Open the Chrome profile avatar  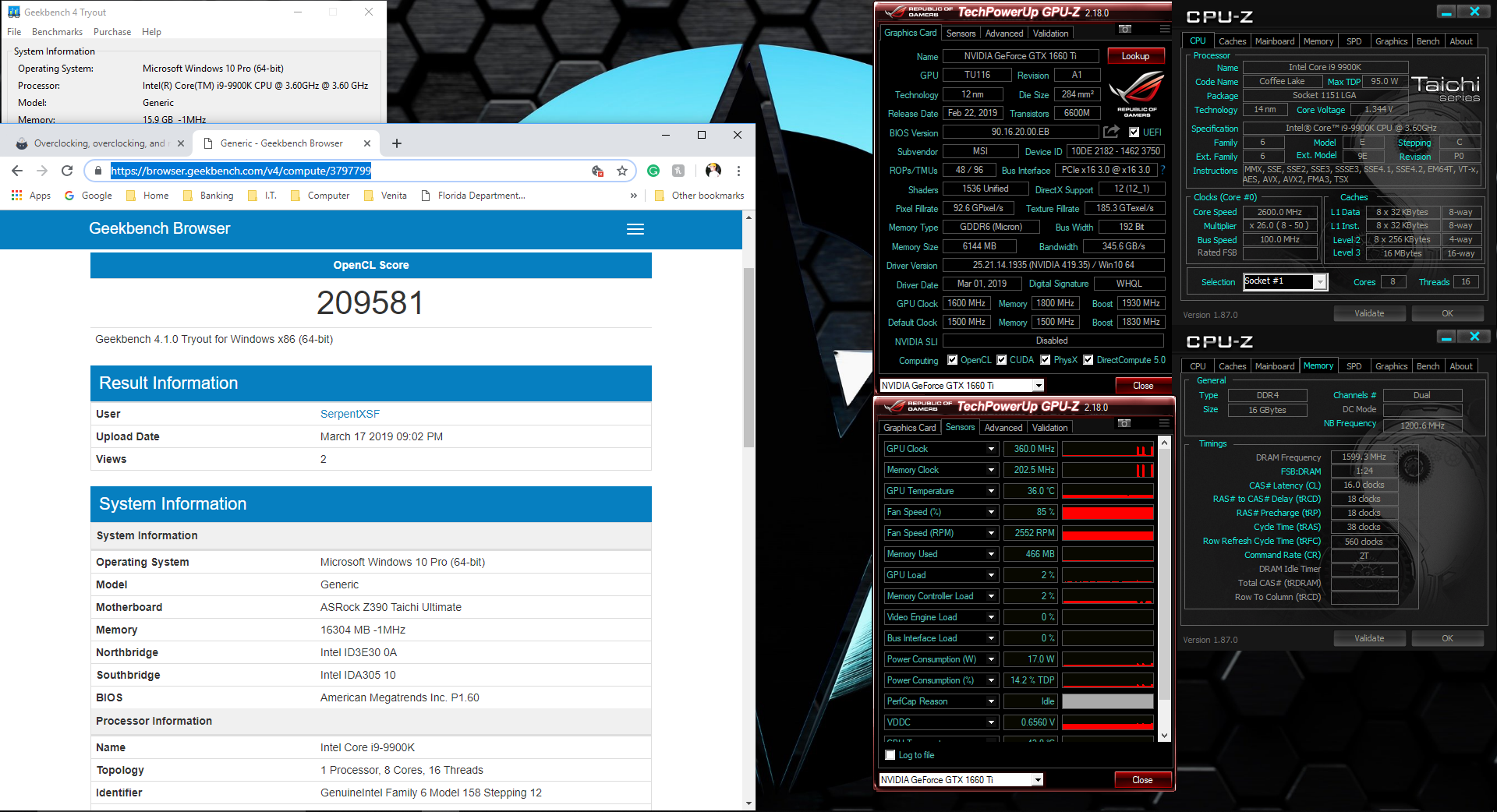pos(713,171)
